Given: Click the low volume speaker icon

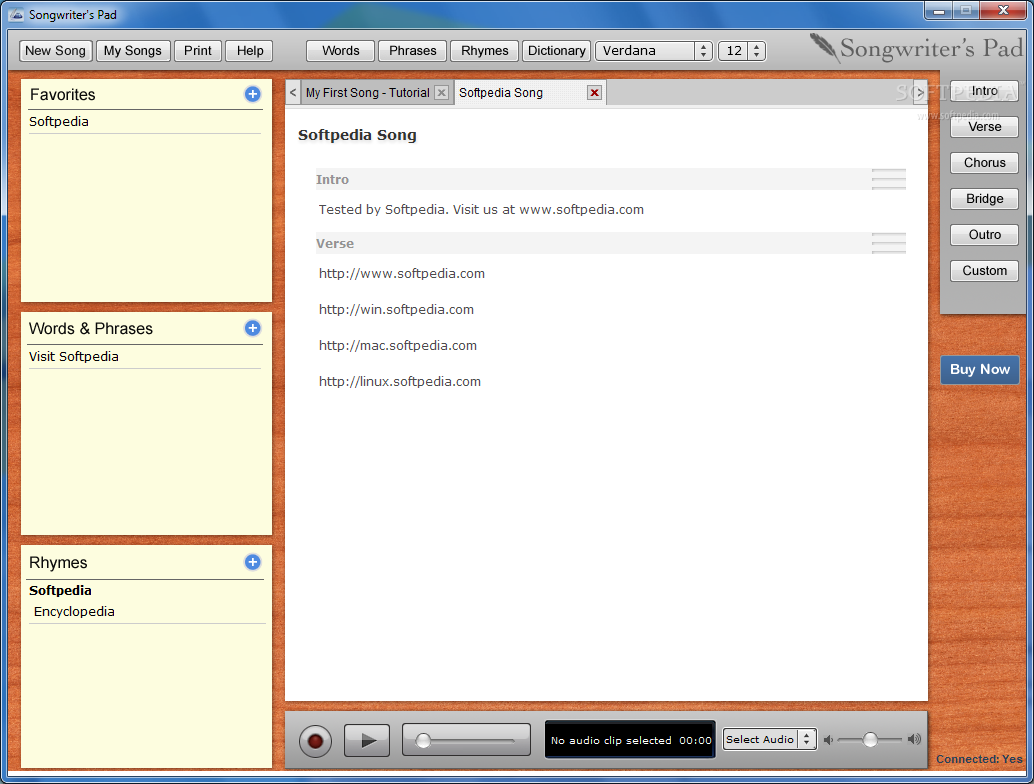Looking at the screenshot, I should pyautogui.click(x=828, y=740).
